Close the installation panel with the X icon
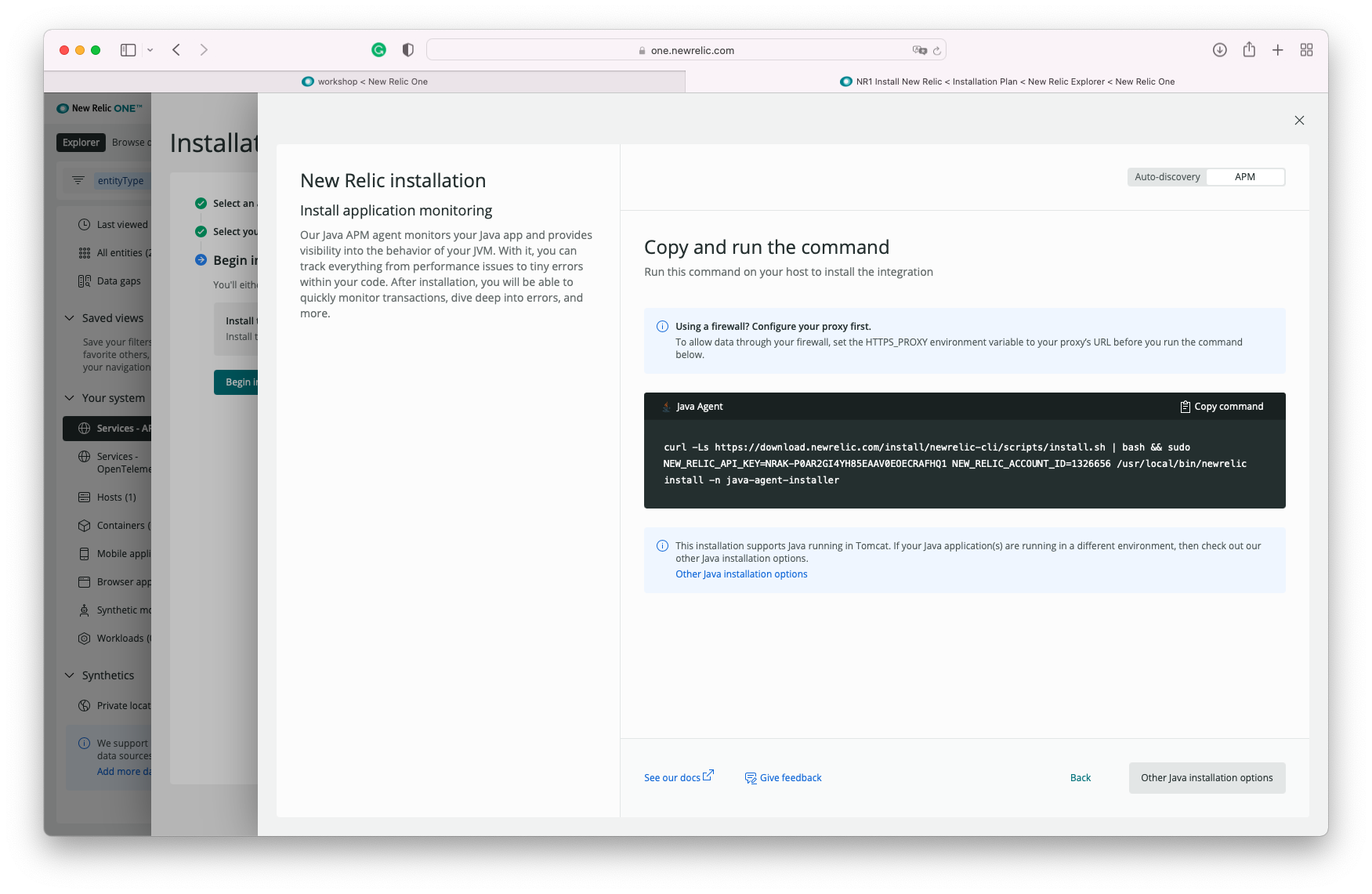 1299,120
